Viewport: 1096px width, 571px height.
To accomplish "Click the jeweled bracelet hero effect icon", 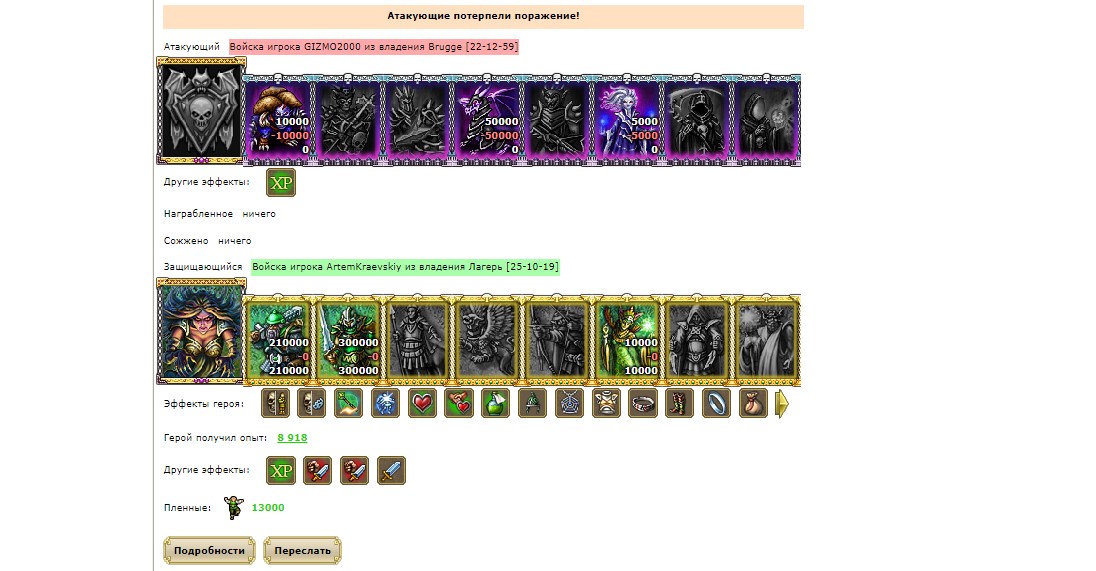I will pyautogui.click(x=643, y=403).
